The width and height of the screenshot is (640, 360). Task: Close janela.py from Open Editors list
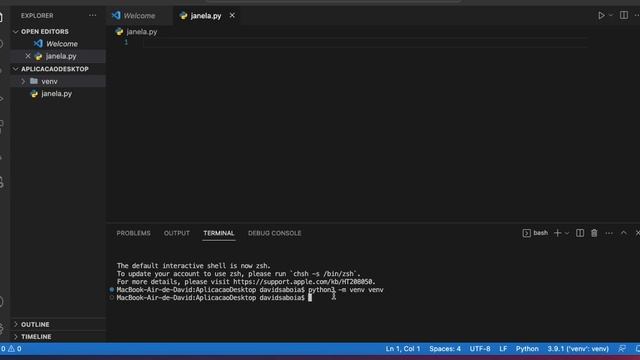coord(28,56)
